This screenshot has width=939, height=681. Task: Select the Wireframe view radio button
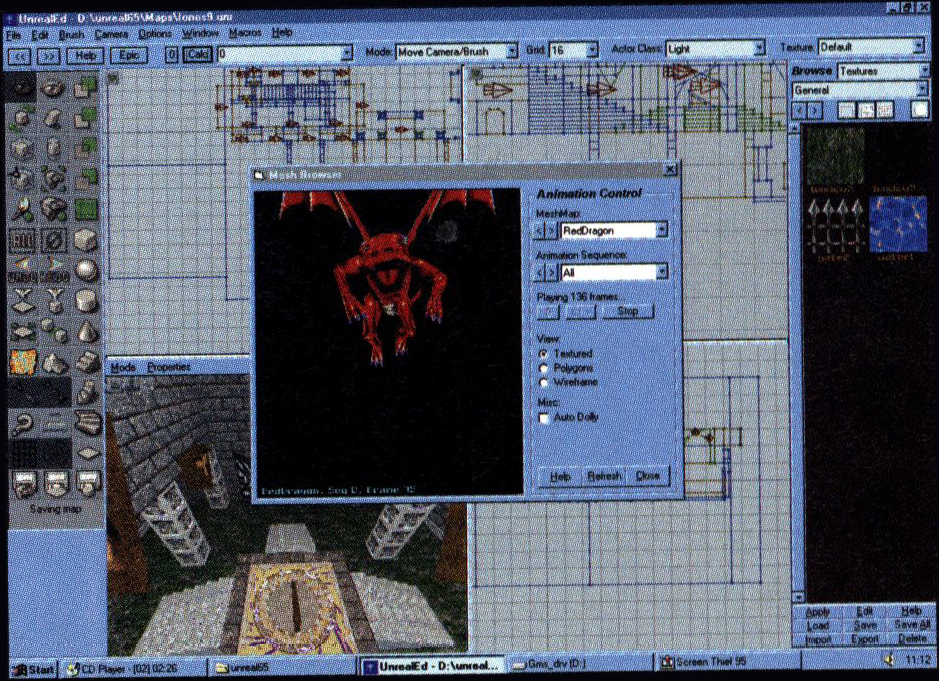[544, 382]
